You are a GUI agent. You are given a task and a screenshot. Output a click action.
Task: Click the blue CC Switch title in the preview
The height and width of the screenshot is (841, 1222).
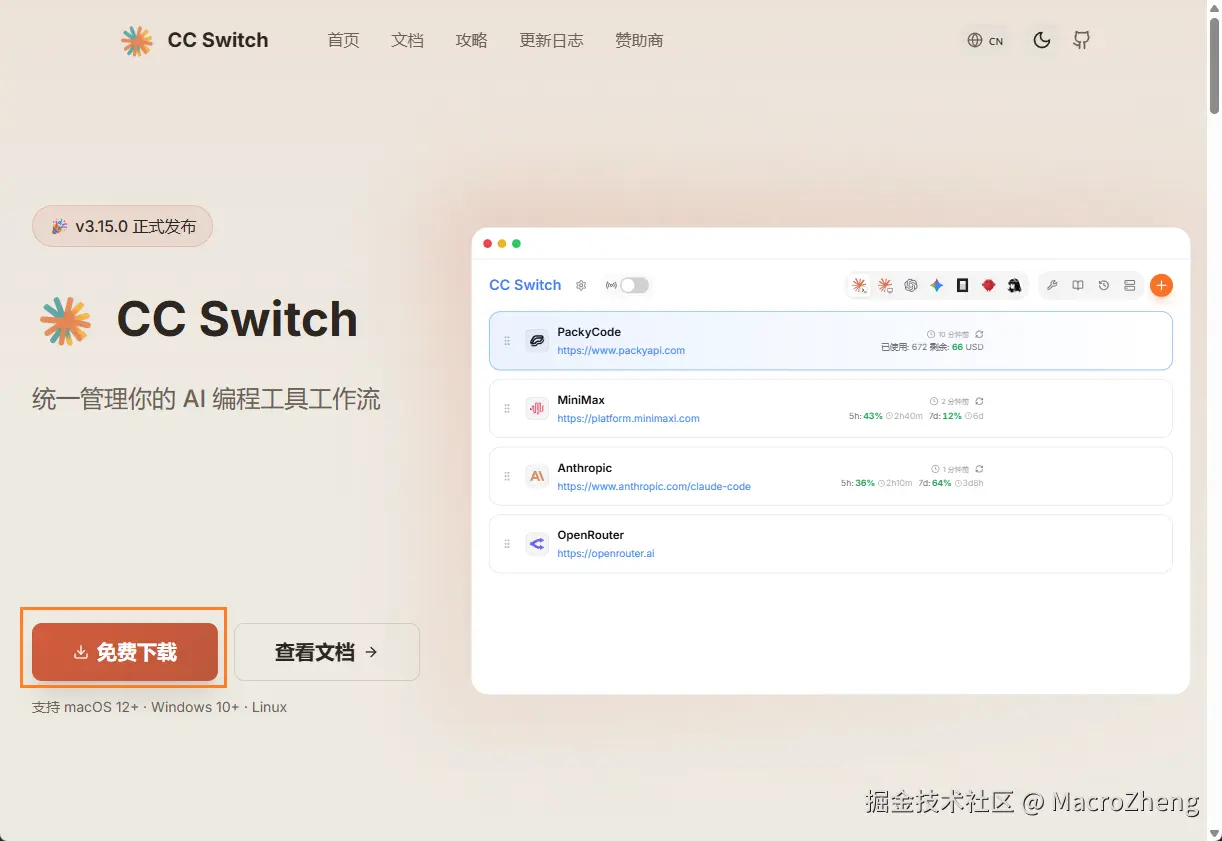[x=525, y=285]
